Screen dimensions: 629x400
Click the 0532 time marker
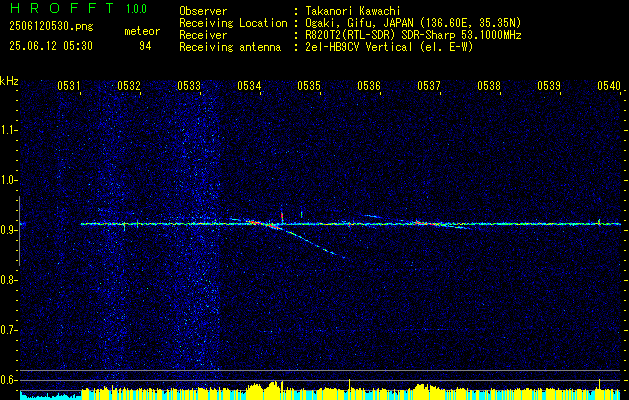pyautogui.click(x=129, y=85)
